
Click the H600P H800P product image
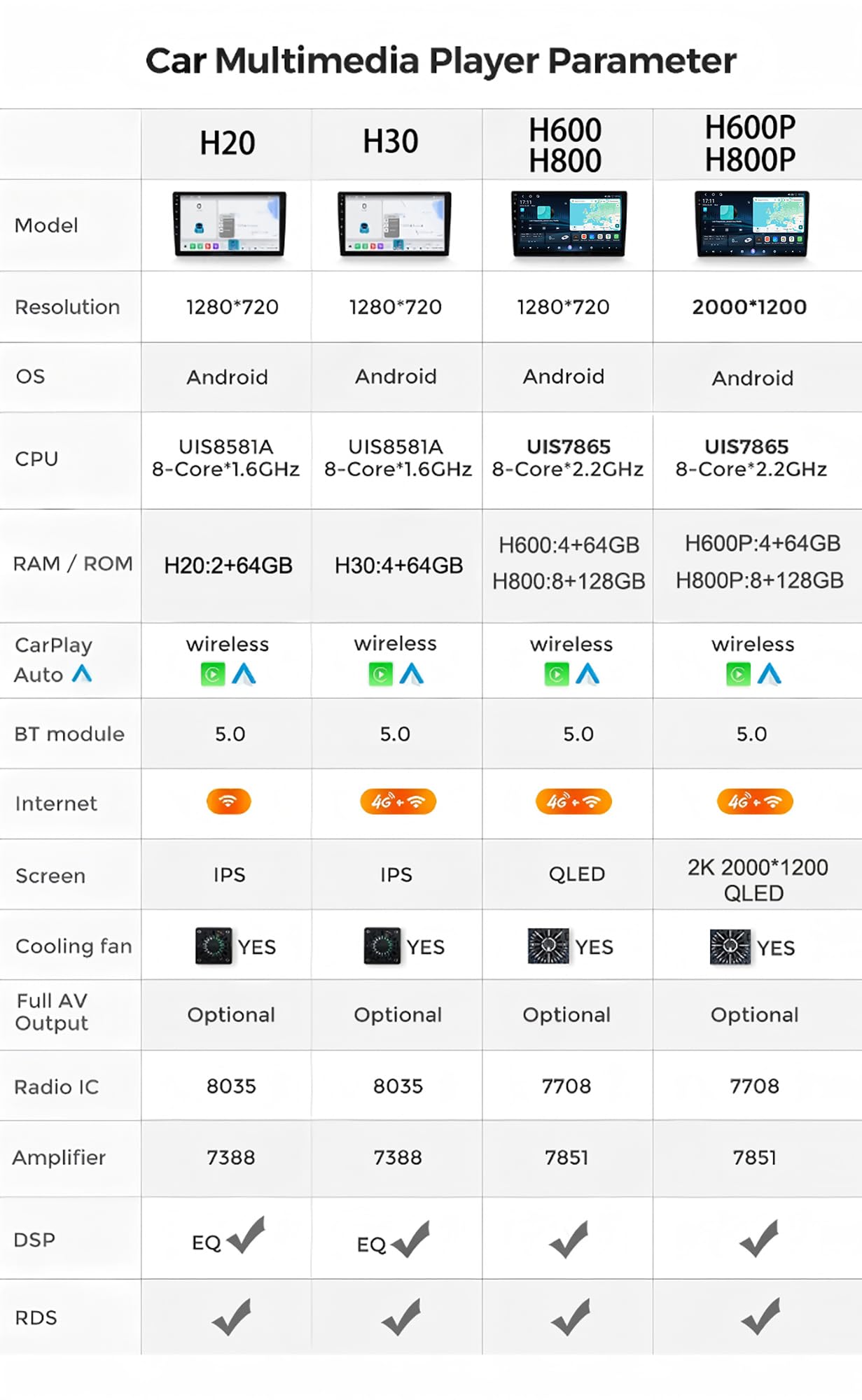pos(751,224)
